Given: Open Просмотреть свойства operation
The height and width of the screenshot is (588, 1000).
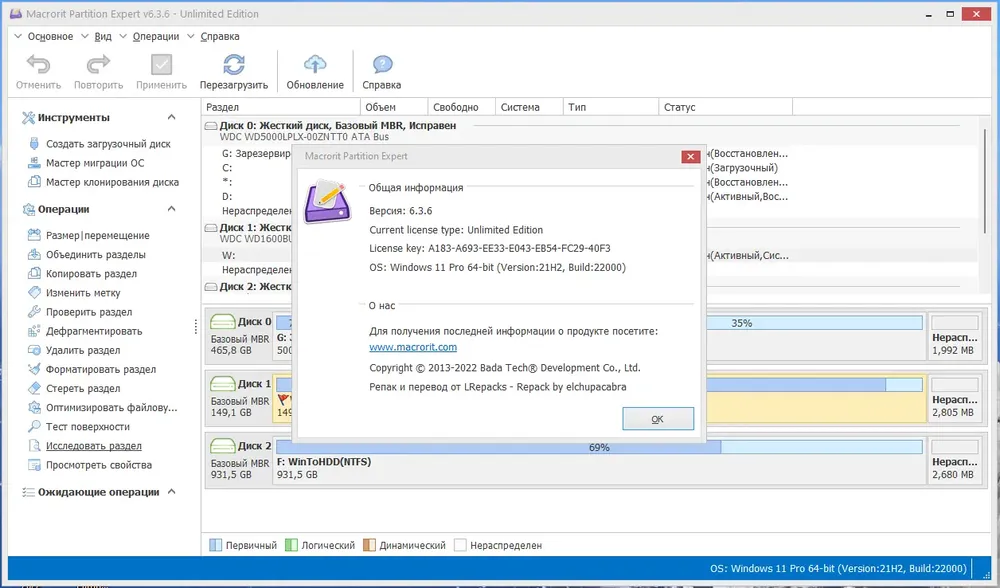Looking at the screenshot, I should coord(98,465).
